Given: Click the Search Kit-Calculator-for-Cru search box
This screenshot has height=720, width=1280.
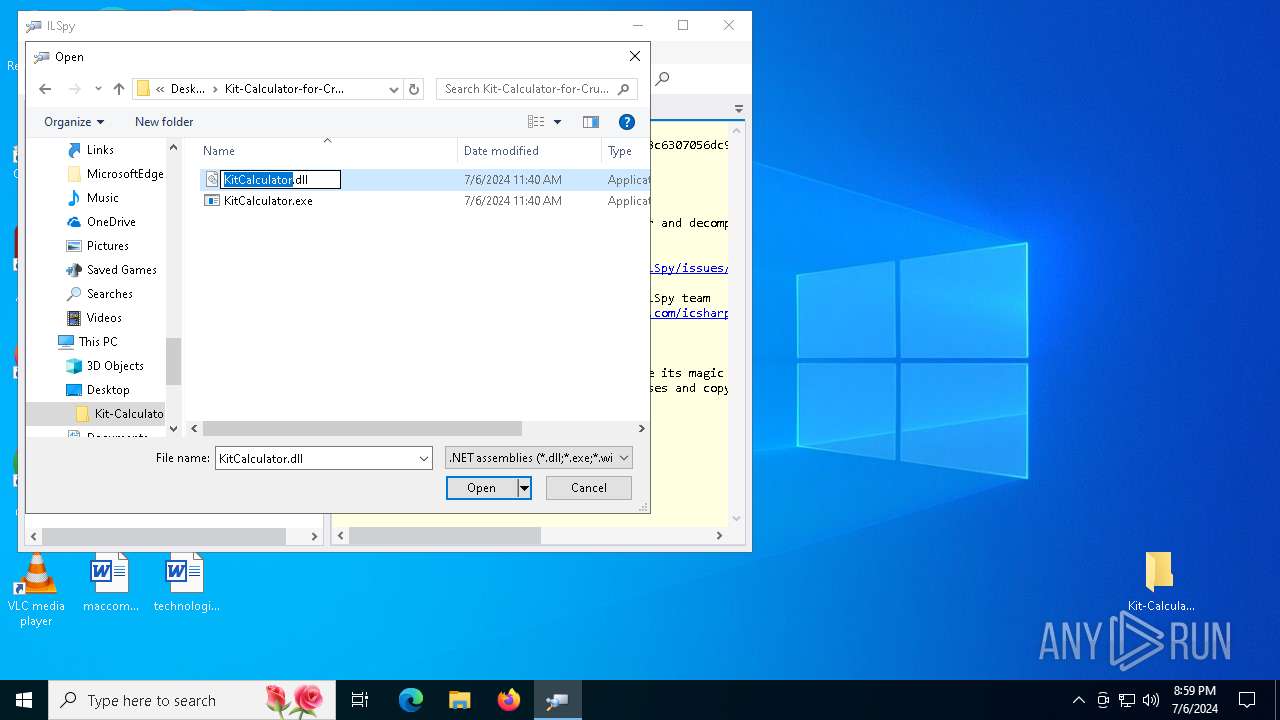Looking at the screenshot, I should 537,89.
